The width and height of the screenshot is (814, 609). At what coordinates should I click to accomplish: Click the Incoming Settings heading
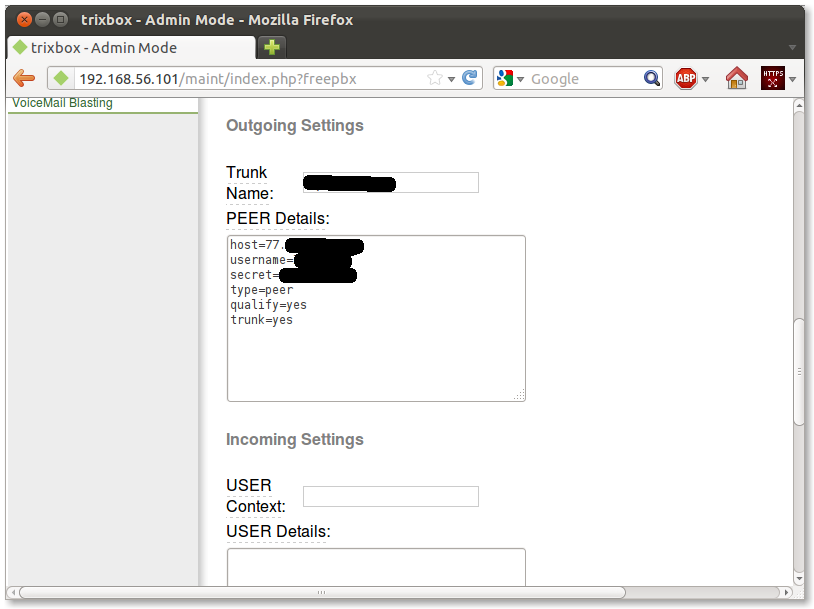pyautogui.click(x=295, y=440)
